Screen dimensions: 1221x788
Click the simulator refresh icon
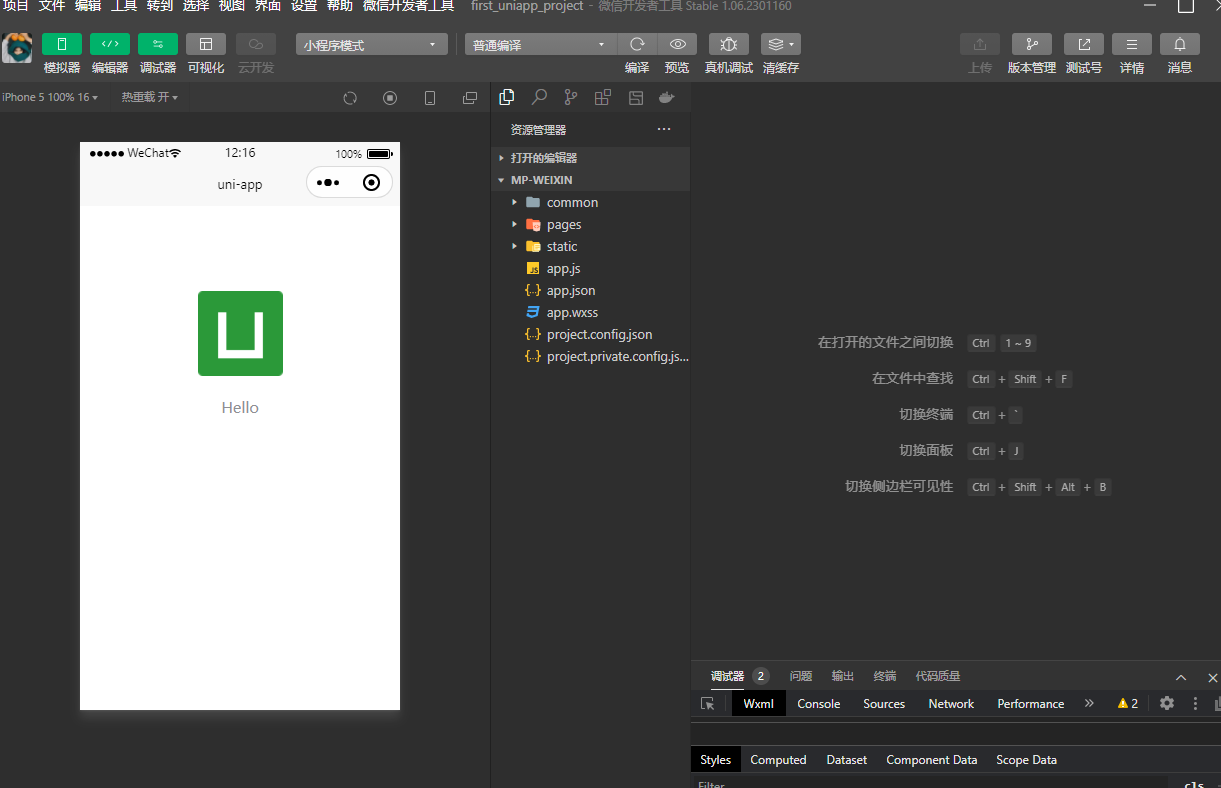coord(350,98)
